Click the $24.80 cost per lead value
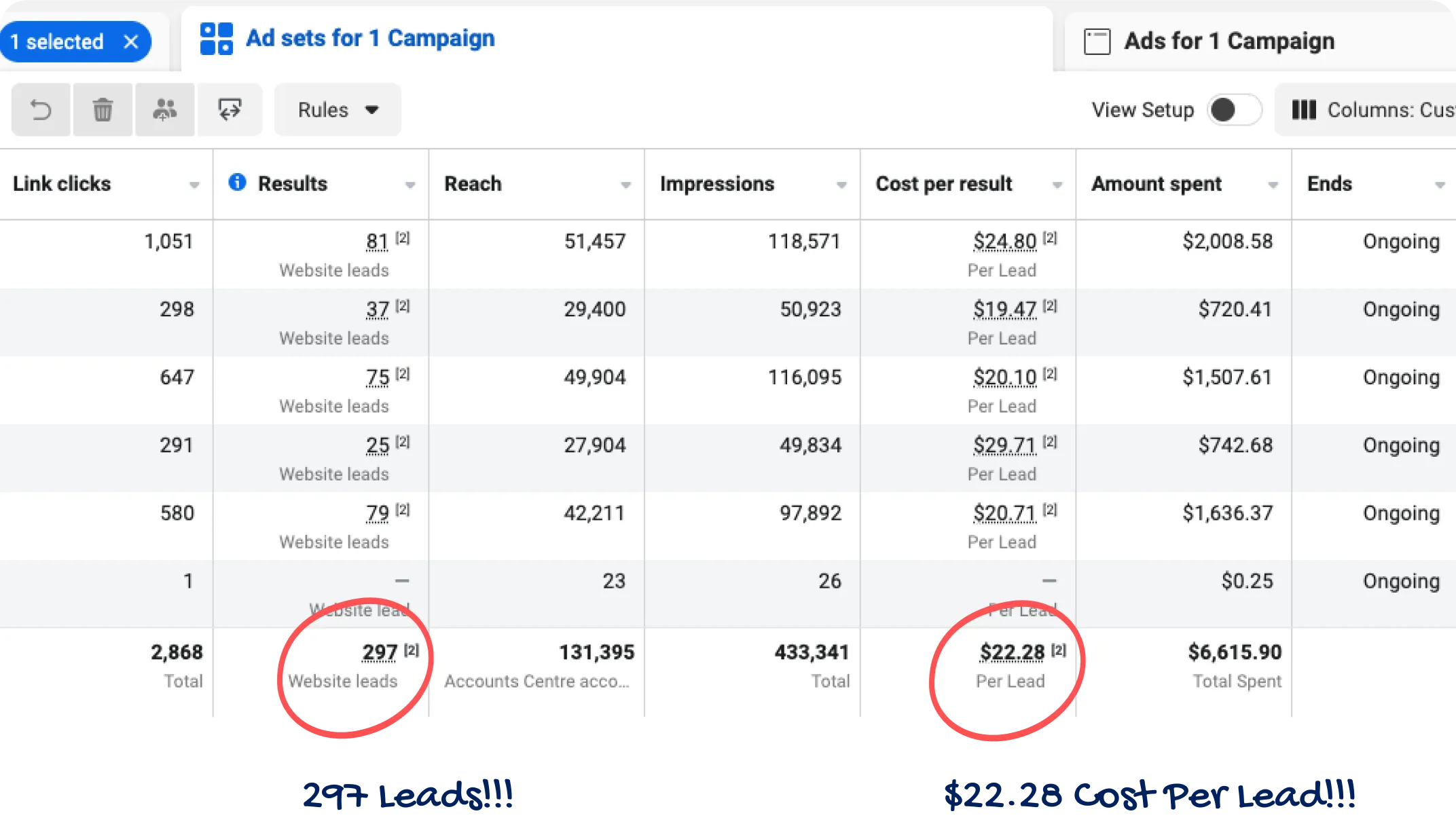Screen dimensions: 1456x822 (1004, 241)
